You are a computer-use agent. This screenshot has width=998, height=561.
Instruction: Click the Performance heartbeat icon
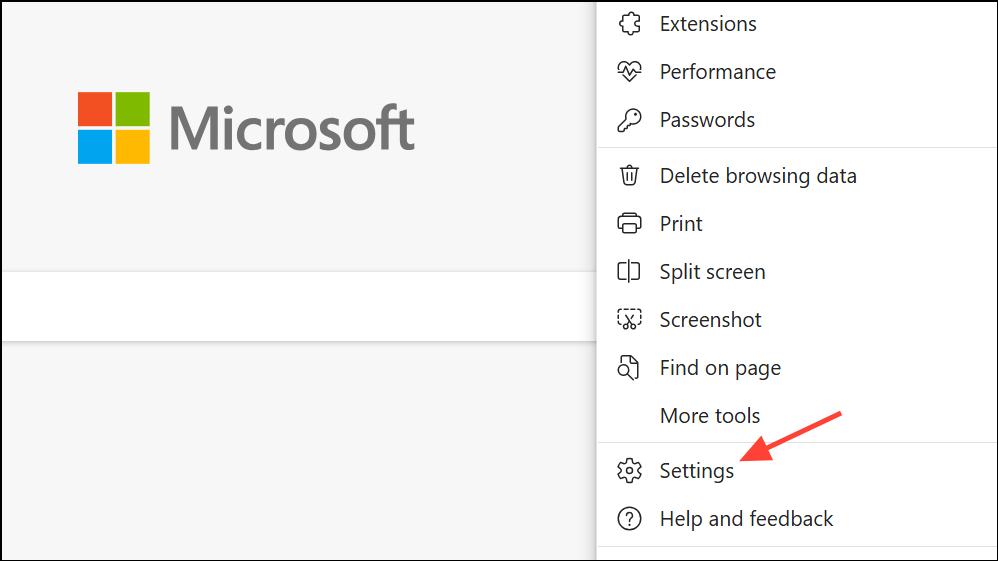629,71
